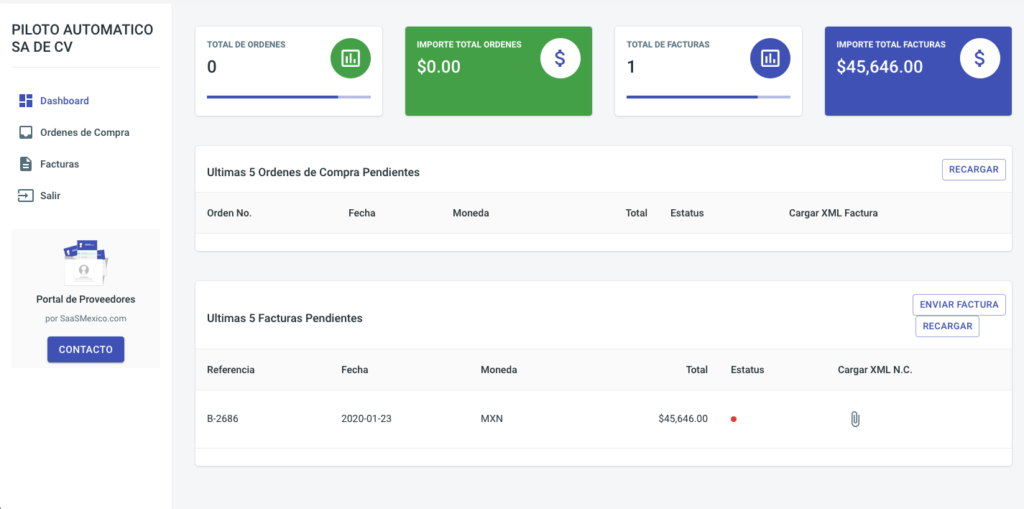Viewport: 1024px width, 509px height.
Task: Click the $45,646.00 Importe Total Facturas value
Action: point(880,67)
